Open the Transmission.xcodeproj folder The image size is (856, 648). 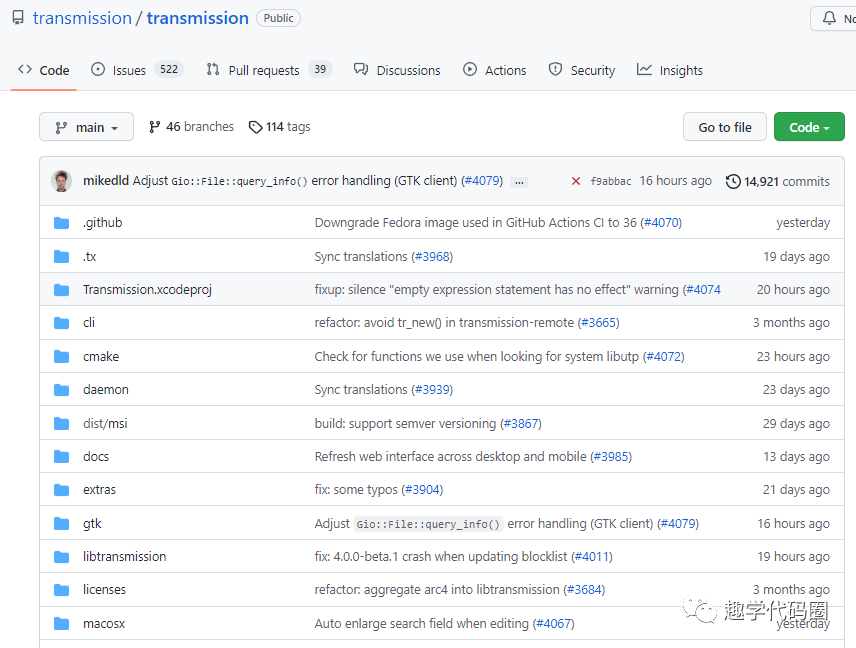[147, 290]
